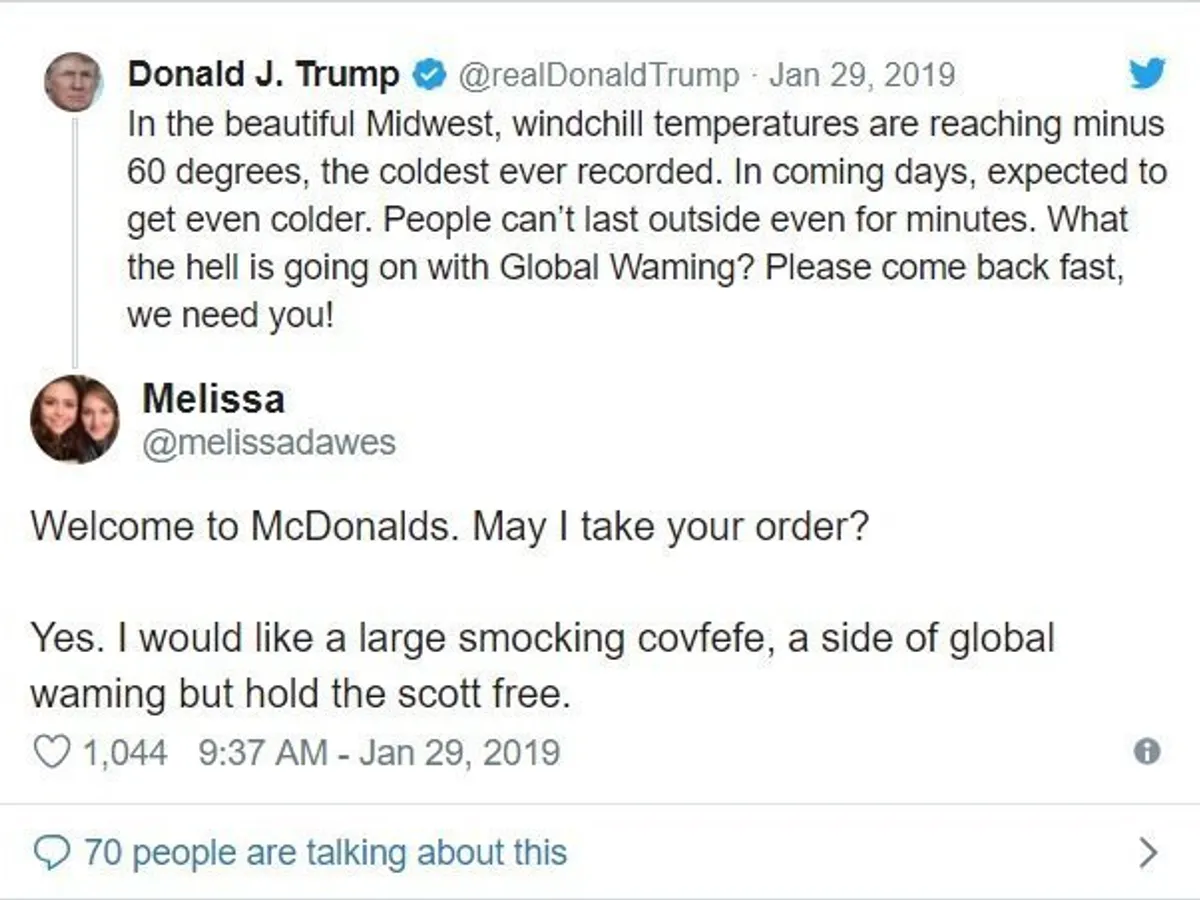
Task: Open the profile picture beside Donald J. Trump
Action: coord(73,81)
